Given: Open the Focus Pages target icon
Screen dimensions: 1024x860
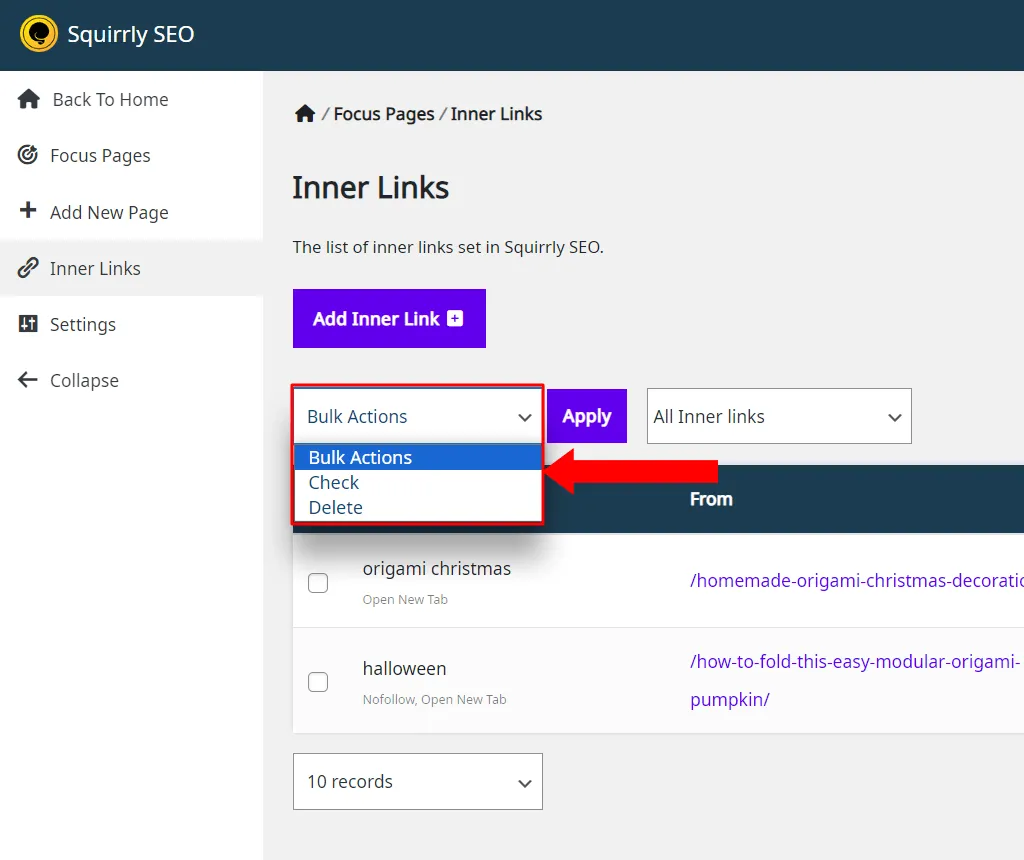Looking at the screenshot, I should click(x=27, y=155).
